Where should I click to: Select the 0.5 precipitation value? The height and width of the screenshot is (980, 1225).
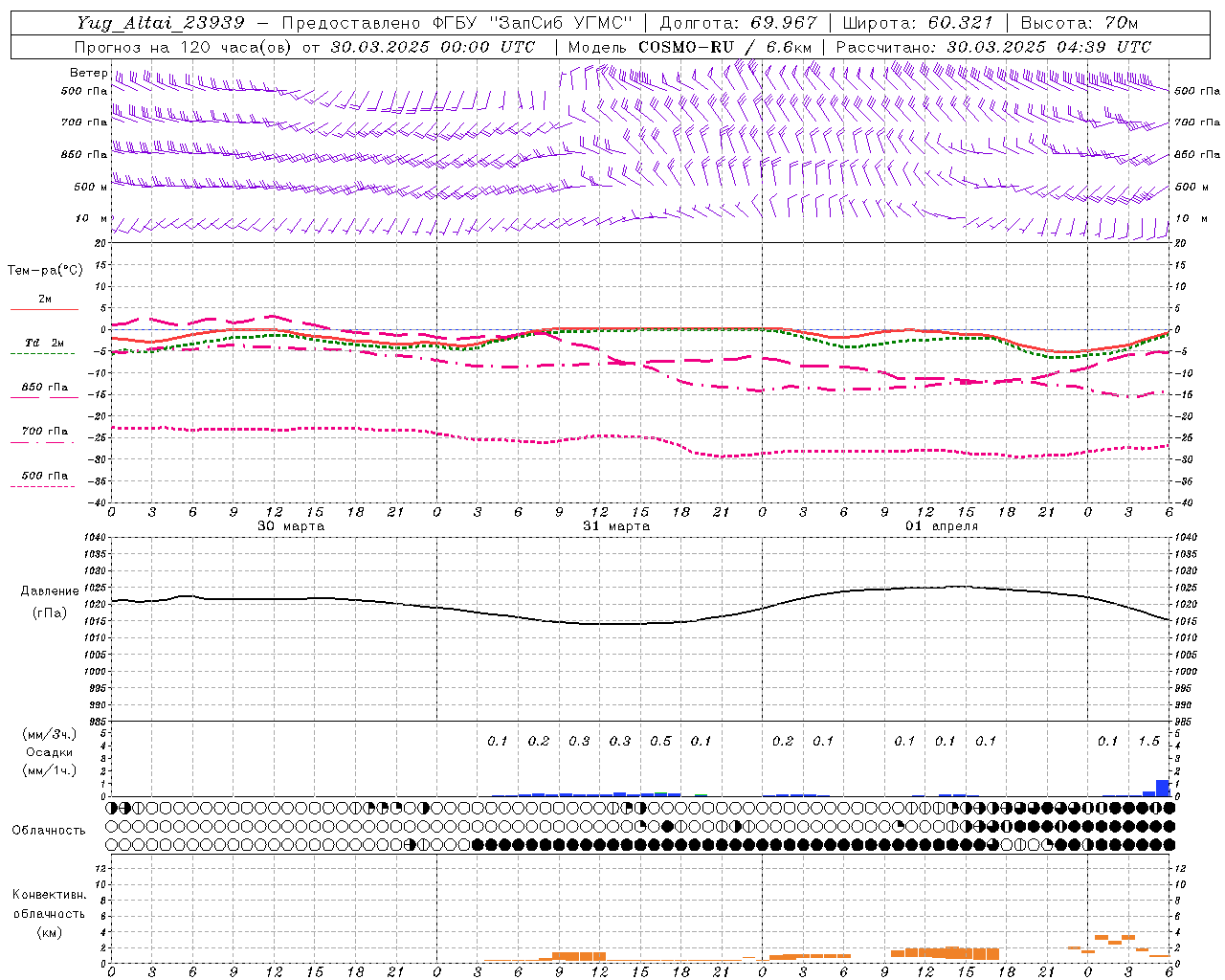(x=660, y=742)
